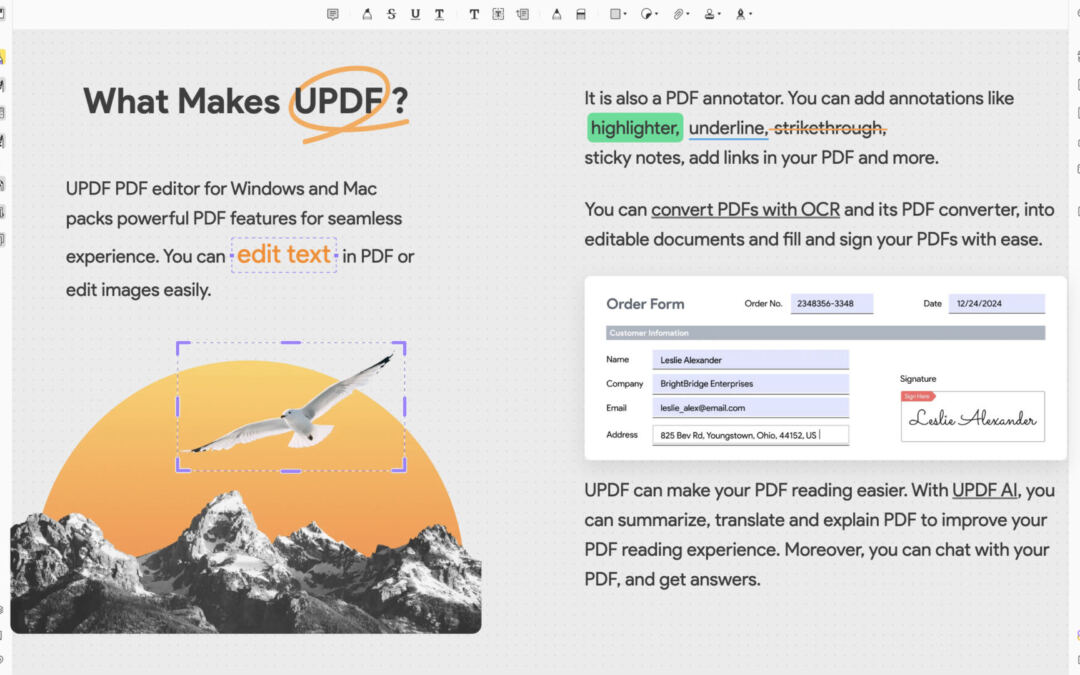Select the flying seagull image
This screenshot has height=675, width=1080.
click(291, 406)
